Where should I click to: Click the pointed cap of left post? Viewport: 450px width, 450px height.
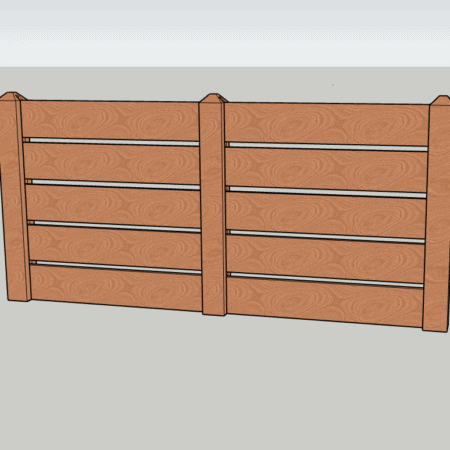click(x=13, y=96)
